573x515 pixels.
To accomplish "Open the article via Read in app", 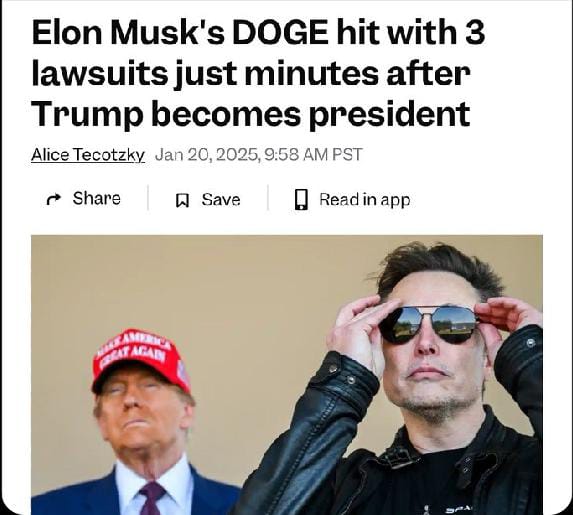I will 364,200.
